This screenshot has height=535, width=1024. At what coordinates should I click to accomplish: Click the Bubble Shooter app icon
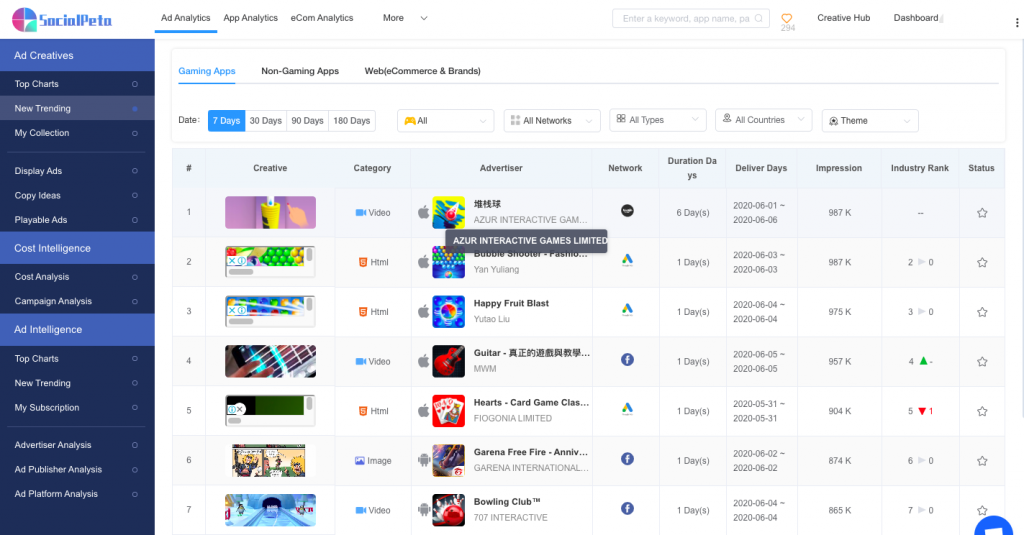click(448, 262)
